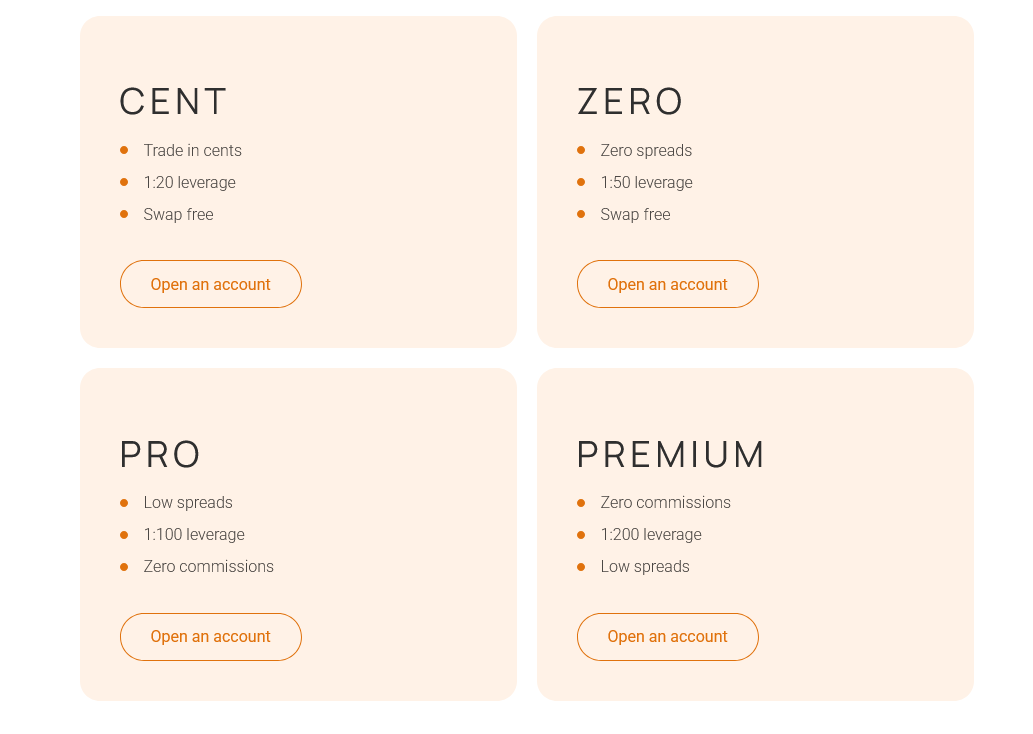The height and width of the screenshot is (734, 1033).
Task: Click the bullet next to Low spreads under PRO
Action: tap(124, 502)
